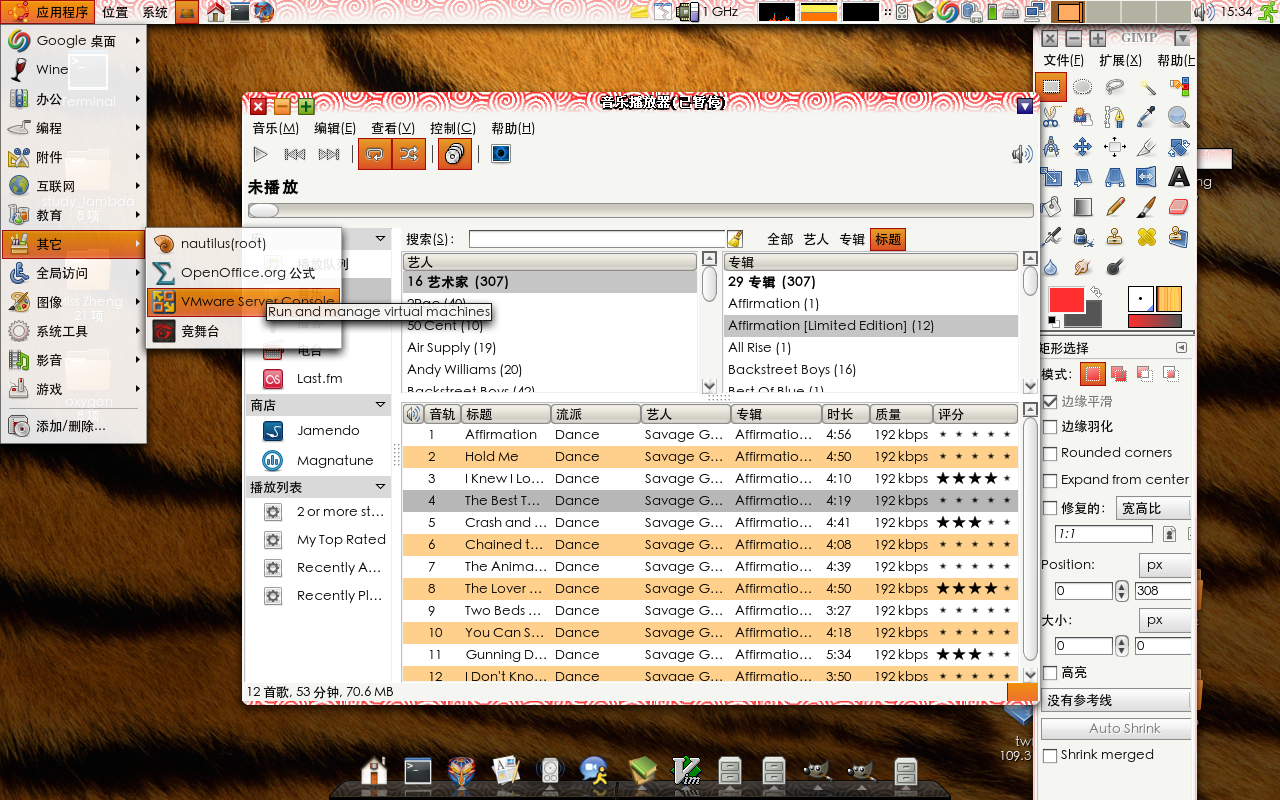Open the 大小 px unit dropdown
Image resolution: width=1280 pixels, height=800 pixels.
[1165, 620]
